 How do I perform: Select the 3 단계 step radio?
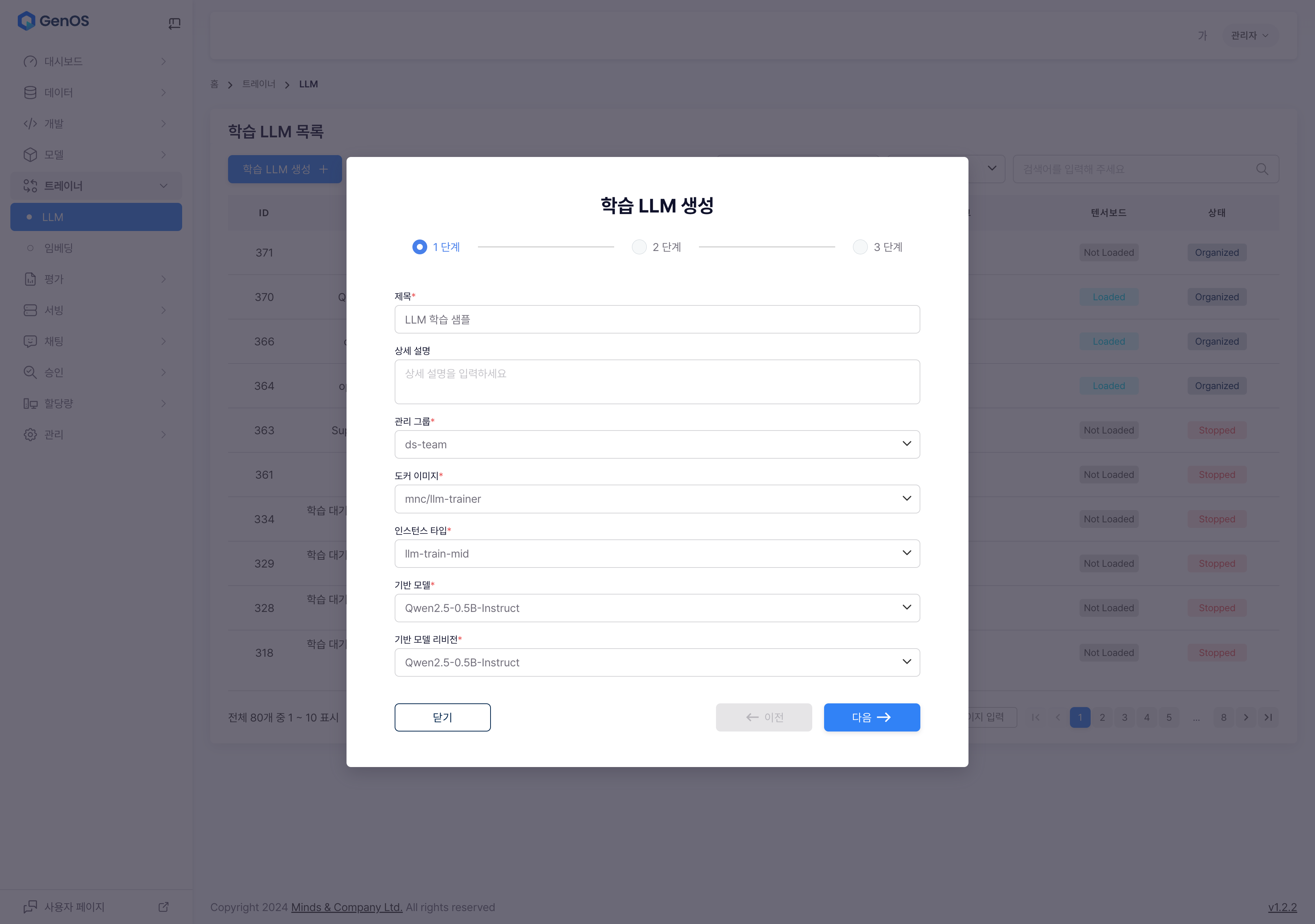coord(860,247)
